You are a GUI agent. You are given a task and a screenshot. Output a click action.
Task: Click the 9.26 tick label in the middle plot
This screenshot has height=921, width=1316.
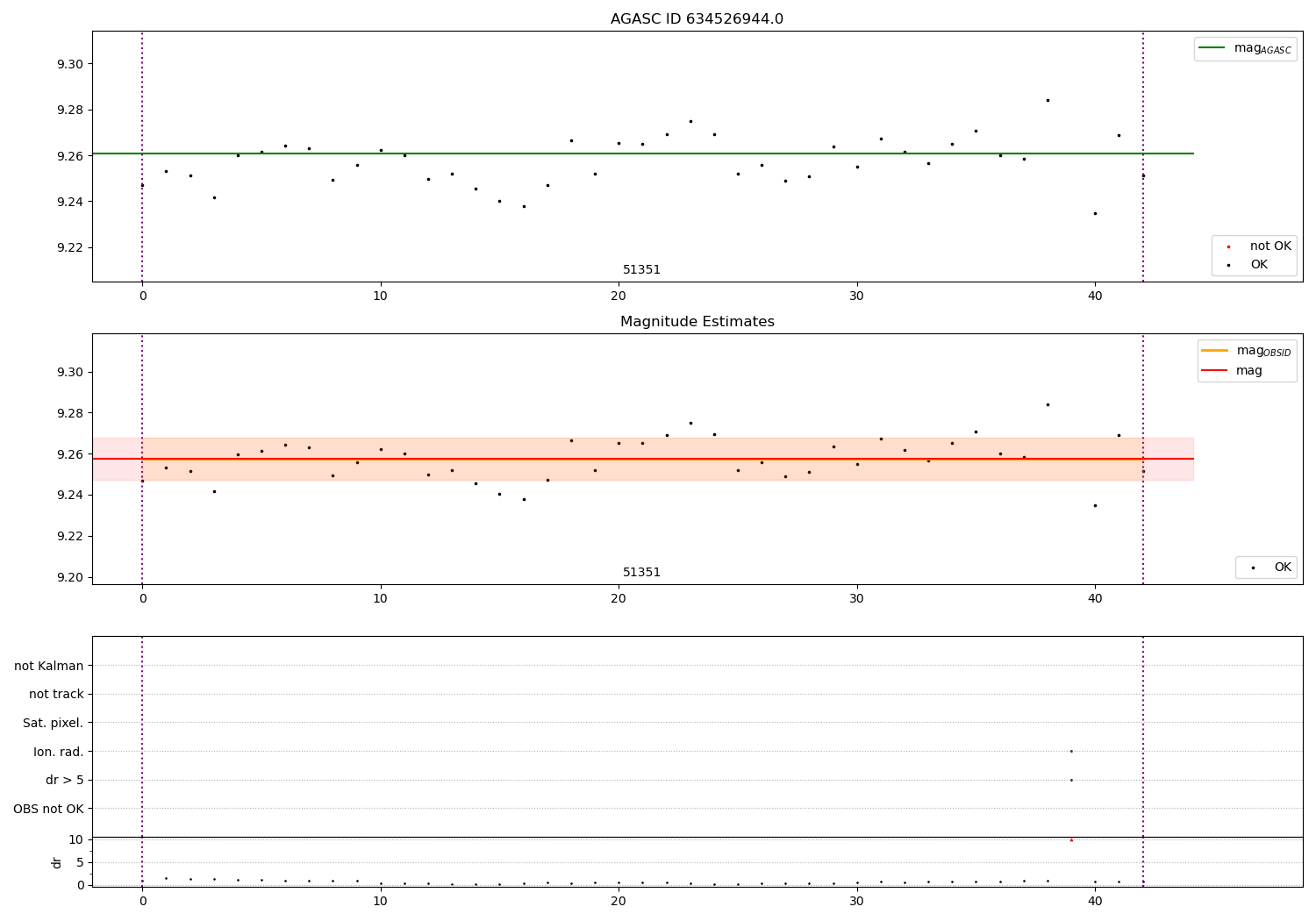click(x=70, y=454)
